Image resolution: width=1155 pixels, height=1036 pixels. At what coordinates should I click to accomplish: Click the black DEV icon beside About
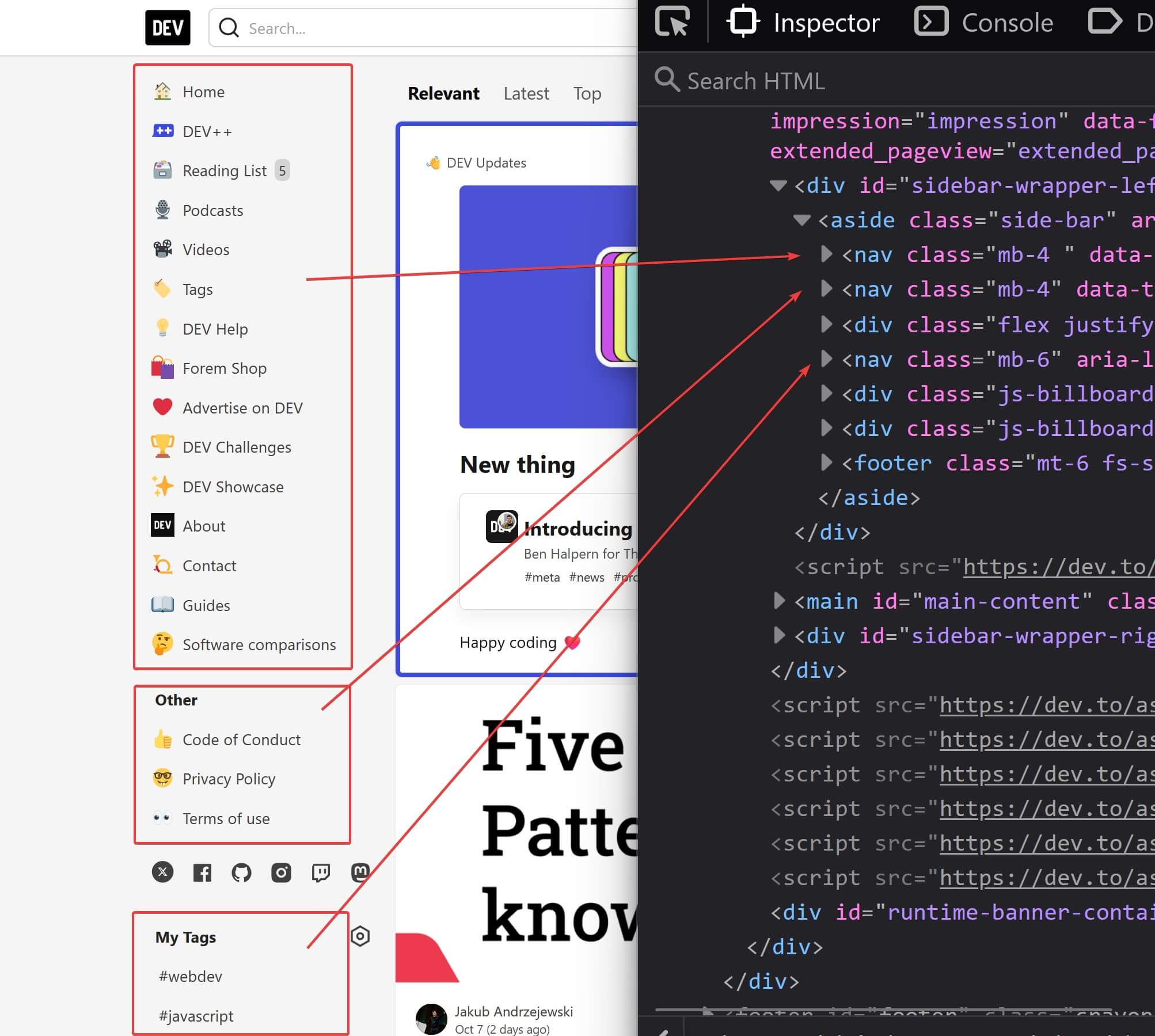162,525
